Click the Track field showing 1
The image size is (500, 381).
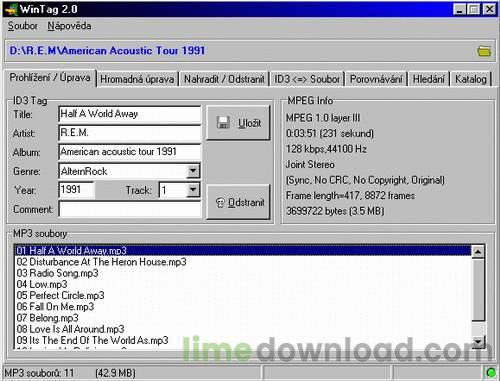180,190
